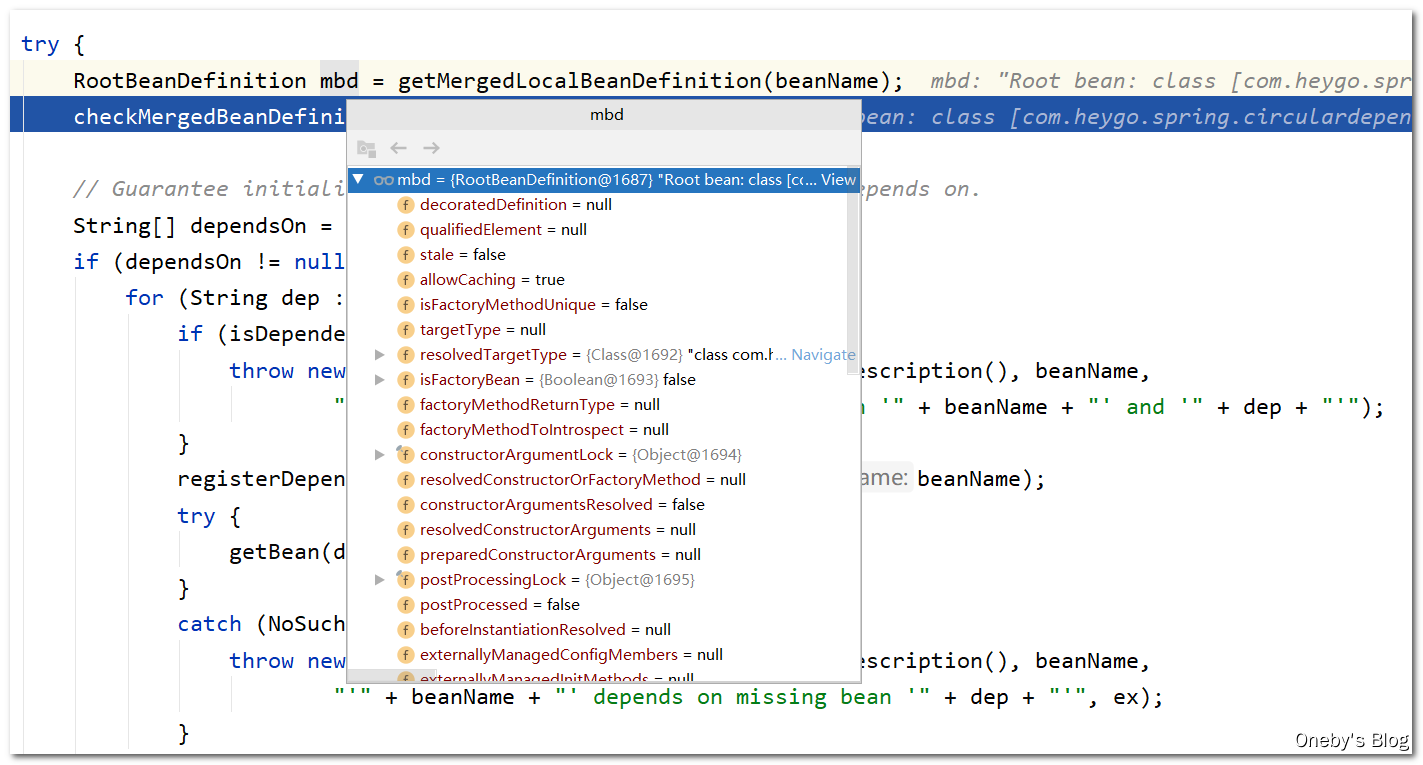1423x765 pixels.
Task: Click 'if (dependsOn != null' condition
Action: 209,262
